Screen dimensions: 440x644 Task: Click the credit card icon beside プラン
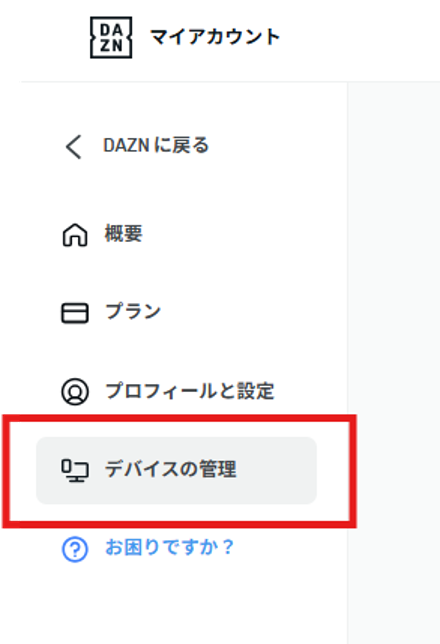click(x=75, y=313)
